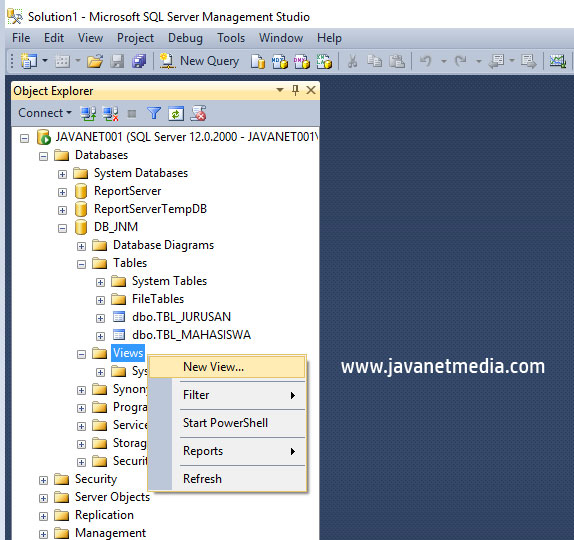This screenshot has width=574, height=540.
Task: Collapse the Databases folder
Action: coord(44,156)
